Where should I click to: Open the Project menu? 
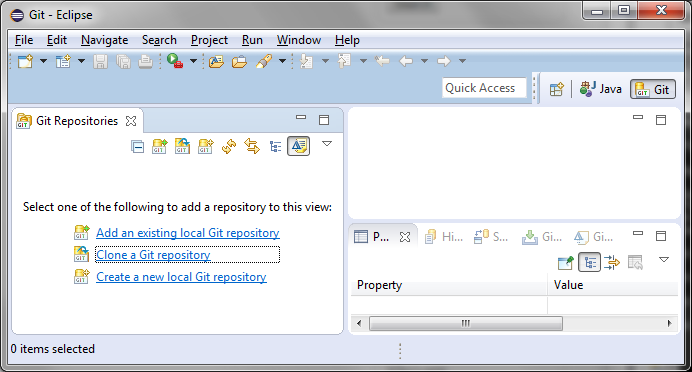209,40
